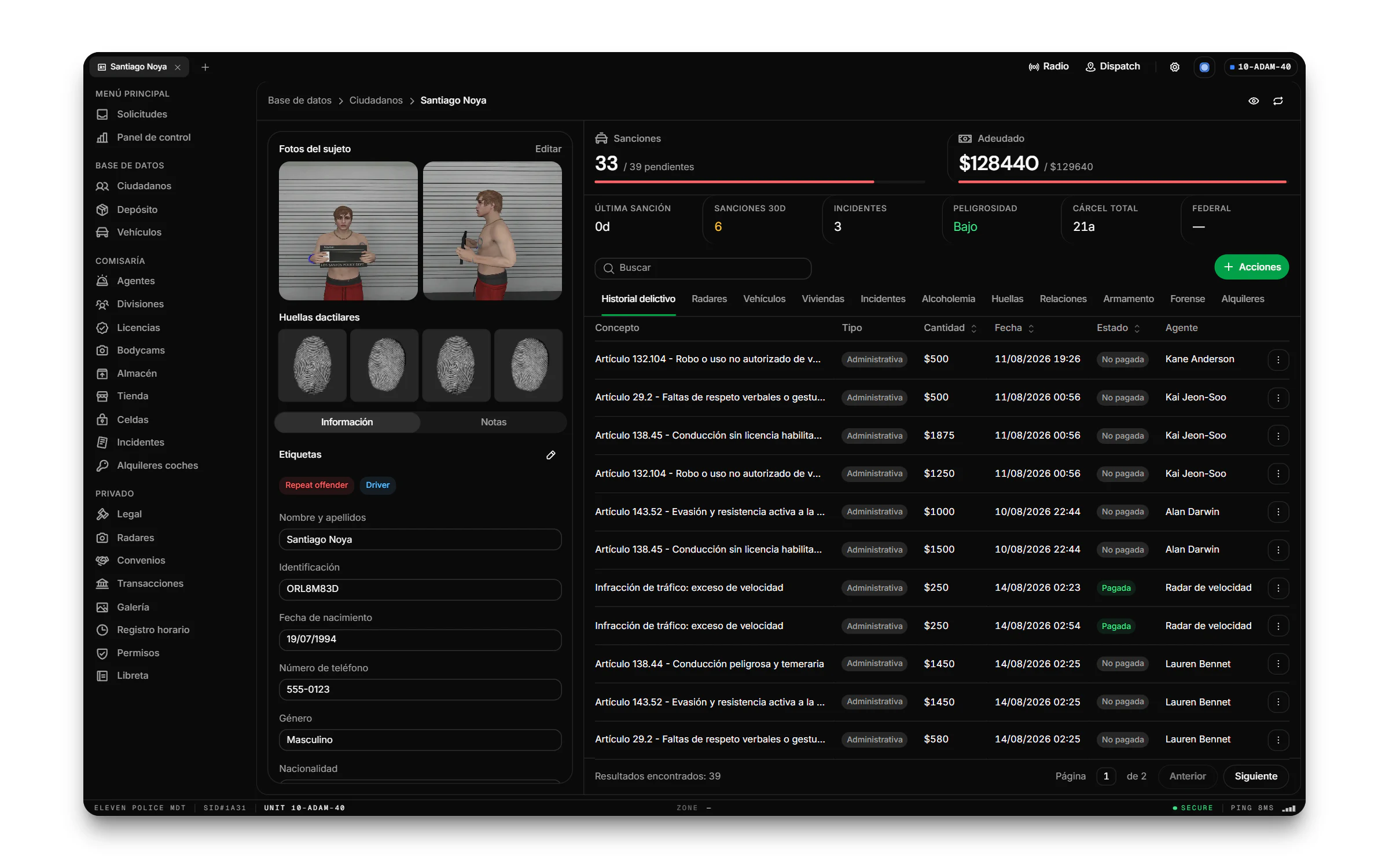Open Transacciones in the sidebar
This screenshot has width=1389, height=868.
(150, 583)
